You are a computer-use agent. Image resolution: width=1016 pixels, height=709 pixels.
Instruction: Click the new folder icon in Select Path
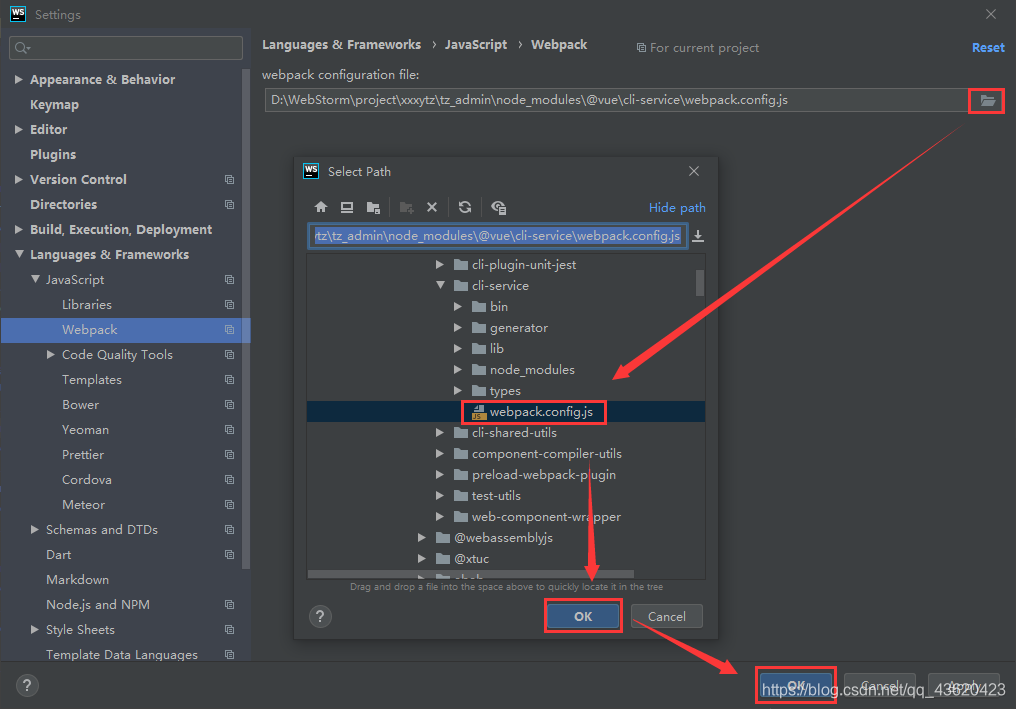[406, 207]
